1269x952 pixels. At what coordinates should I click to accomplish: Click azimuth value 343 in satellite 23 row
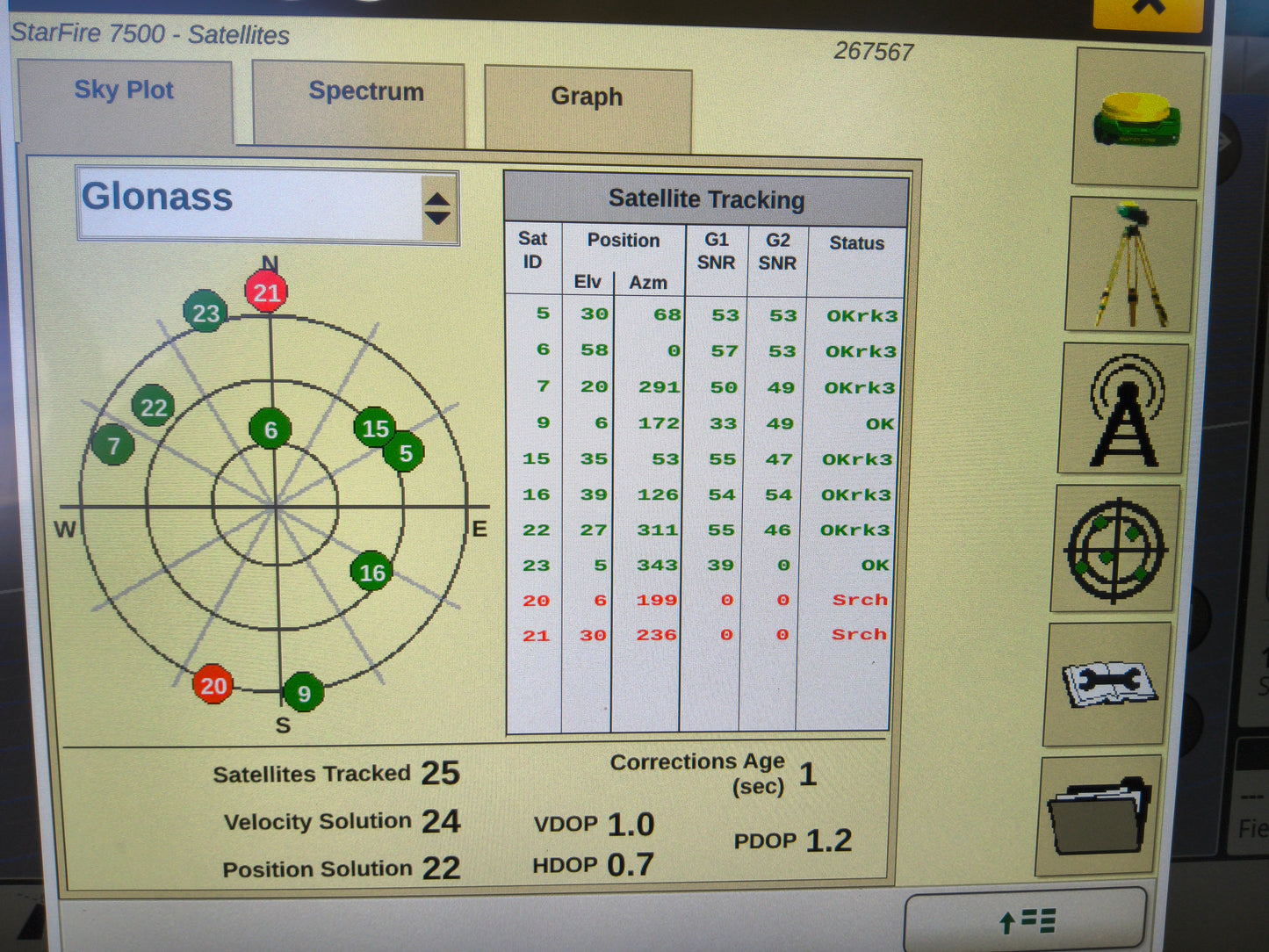(658, 566)
